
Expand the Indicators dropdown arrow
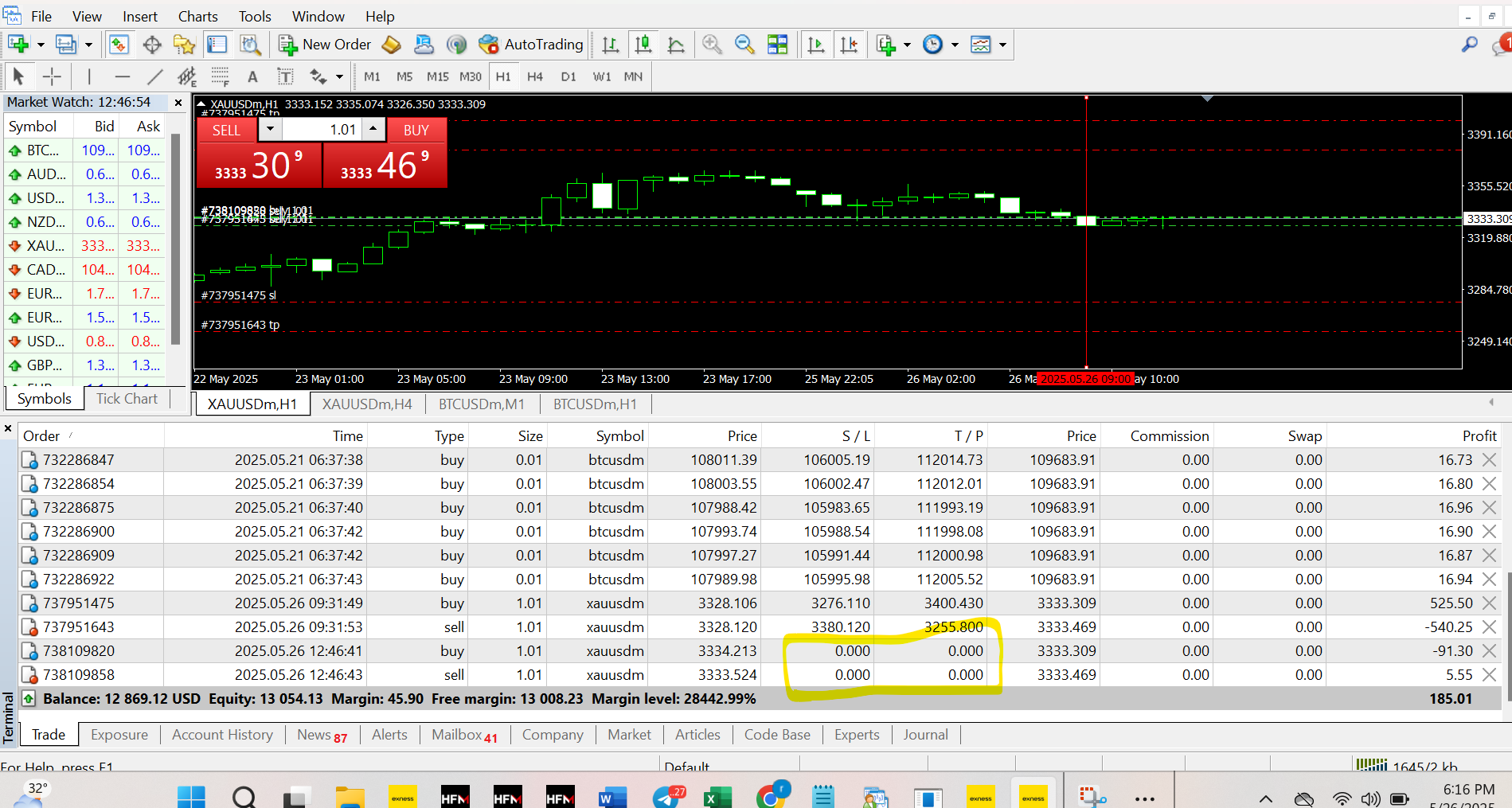point(907,45)
